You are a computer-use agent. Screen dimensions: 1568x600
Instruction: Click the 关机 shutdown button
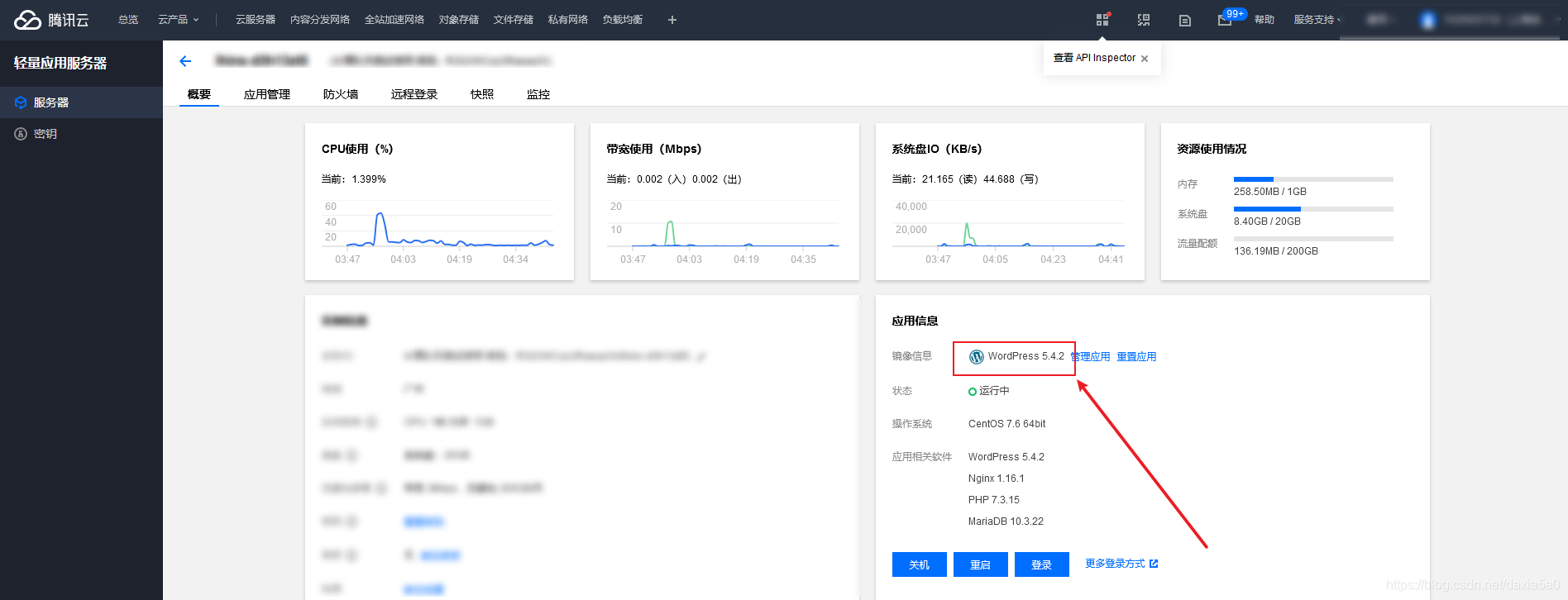click(920, 564)
